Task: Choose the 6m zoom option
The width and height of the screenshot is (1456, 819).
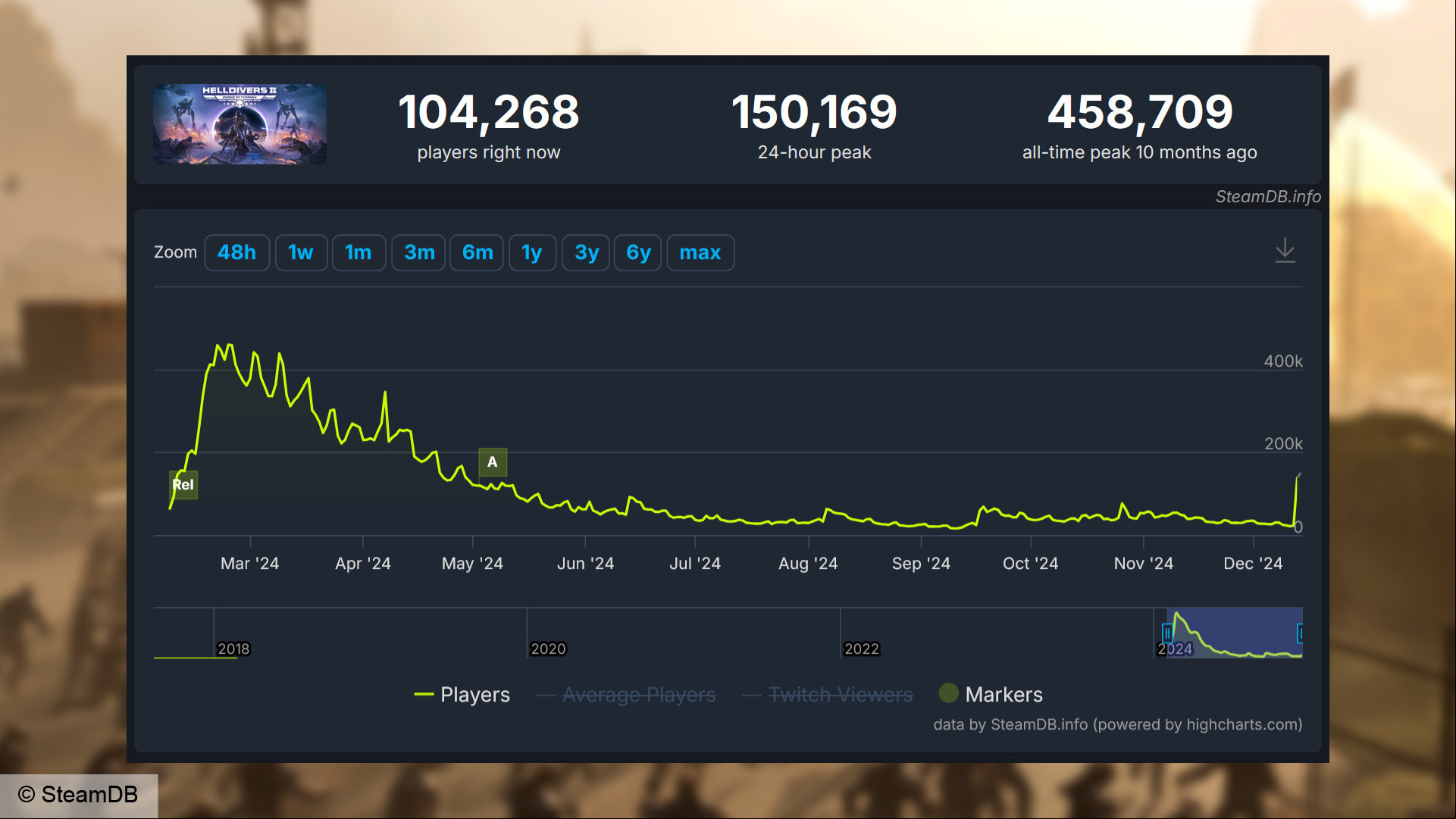Action: [478, 252]
